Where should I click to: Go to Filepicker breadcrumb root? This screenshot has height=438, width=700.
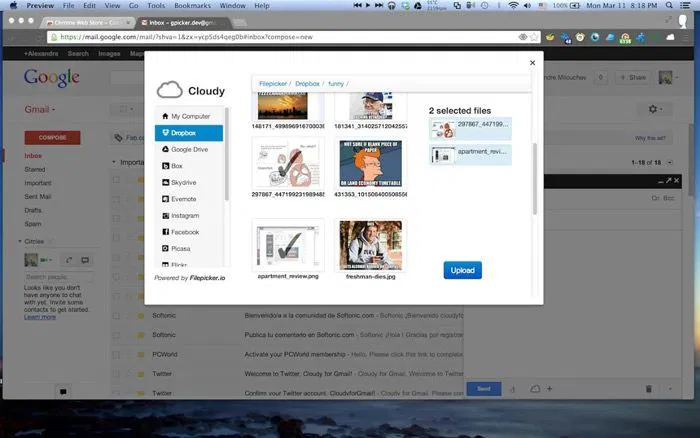click(273, 83)
